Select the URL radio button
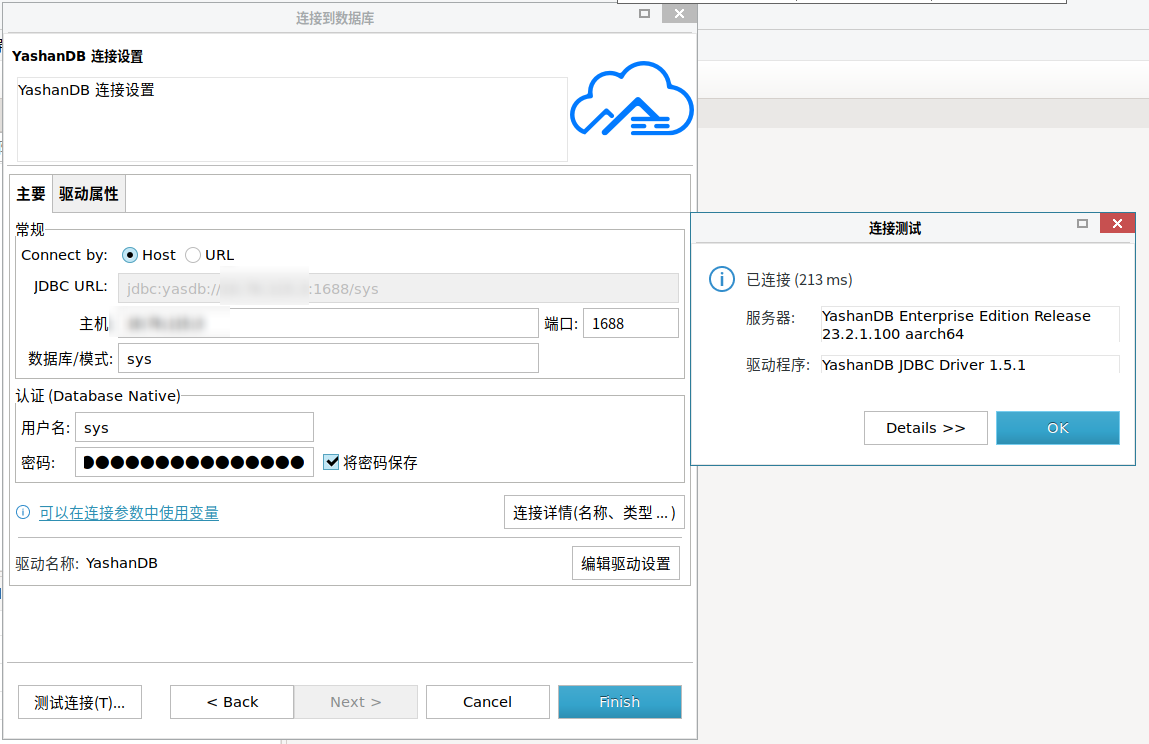 tap(193, 255)
